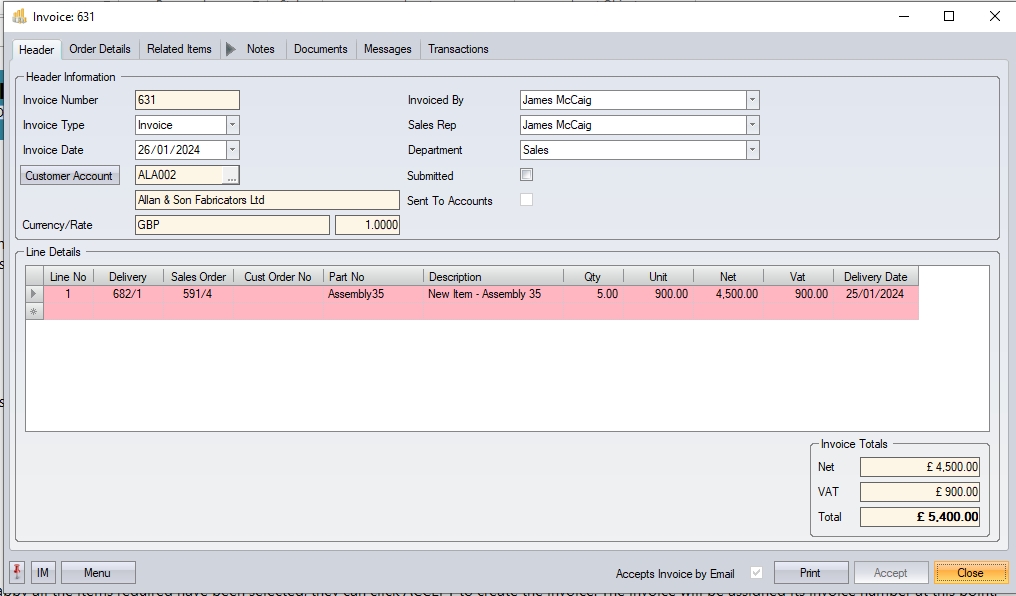Click the arrow icon beside Notes tab
1016x596 pixels.
point(231,49)
